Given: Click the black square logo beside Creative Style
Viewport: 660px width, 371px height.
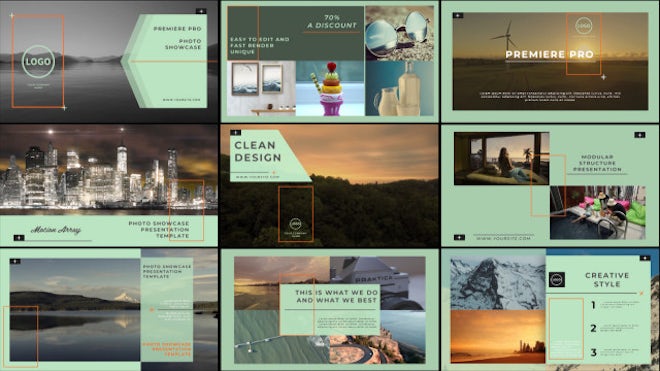Looking at the screenshot, I should pos(557,280).
